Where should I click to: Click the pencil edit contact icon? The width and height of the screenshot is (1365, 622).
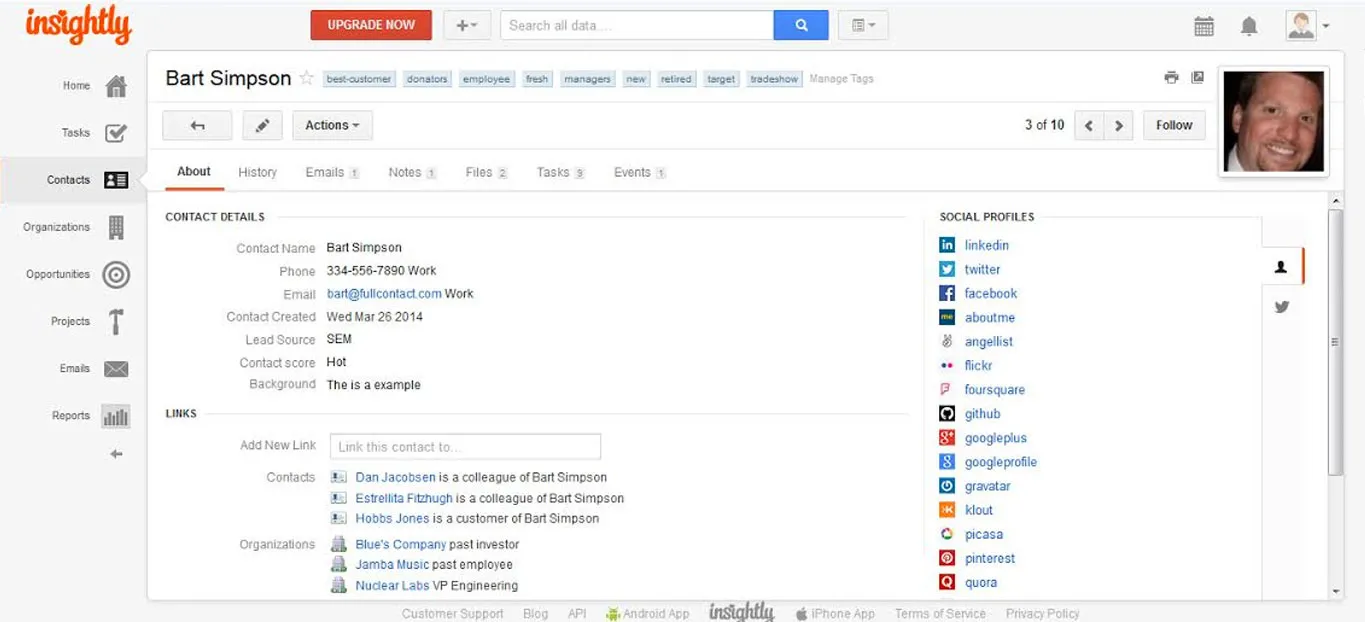tap(262, 125)
